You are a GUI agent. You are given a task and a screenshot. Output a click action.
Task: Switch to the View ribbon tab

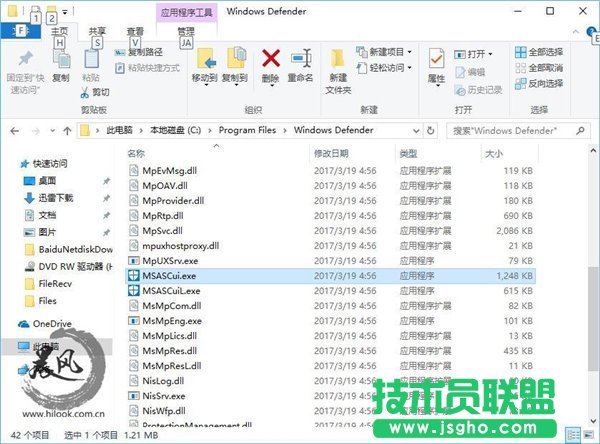click(x=135, y=31)
